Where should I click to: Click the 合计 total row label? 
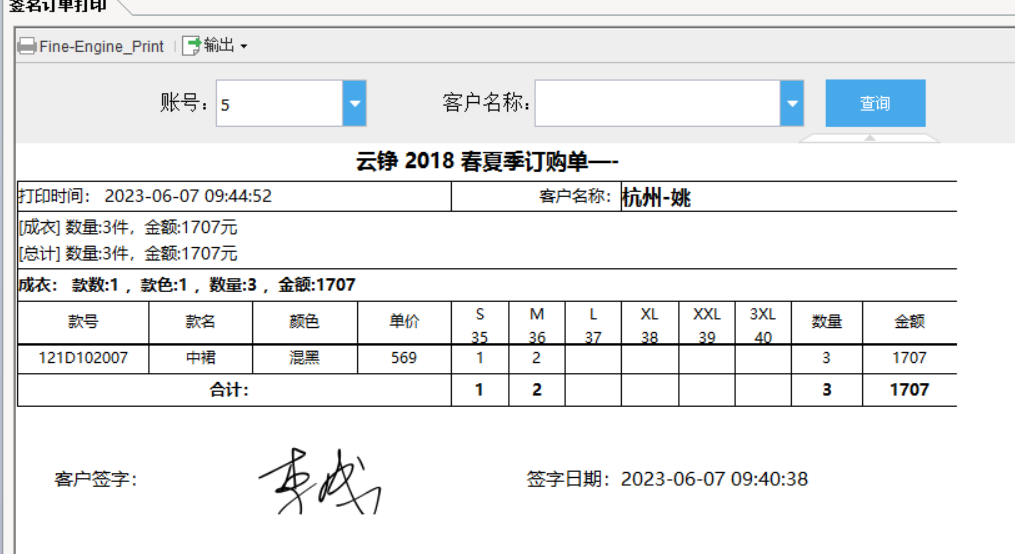pos(228,390)
